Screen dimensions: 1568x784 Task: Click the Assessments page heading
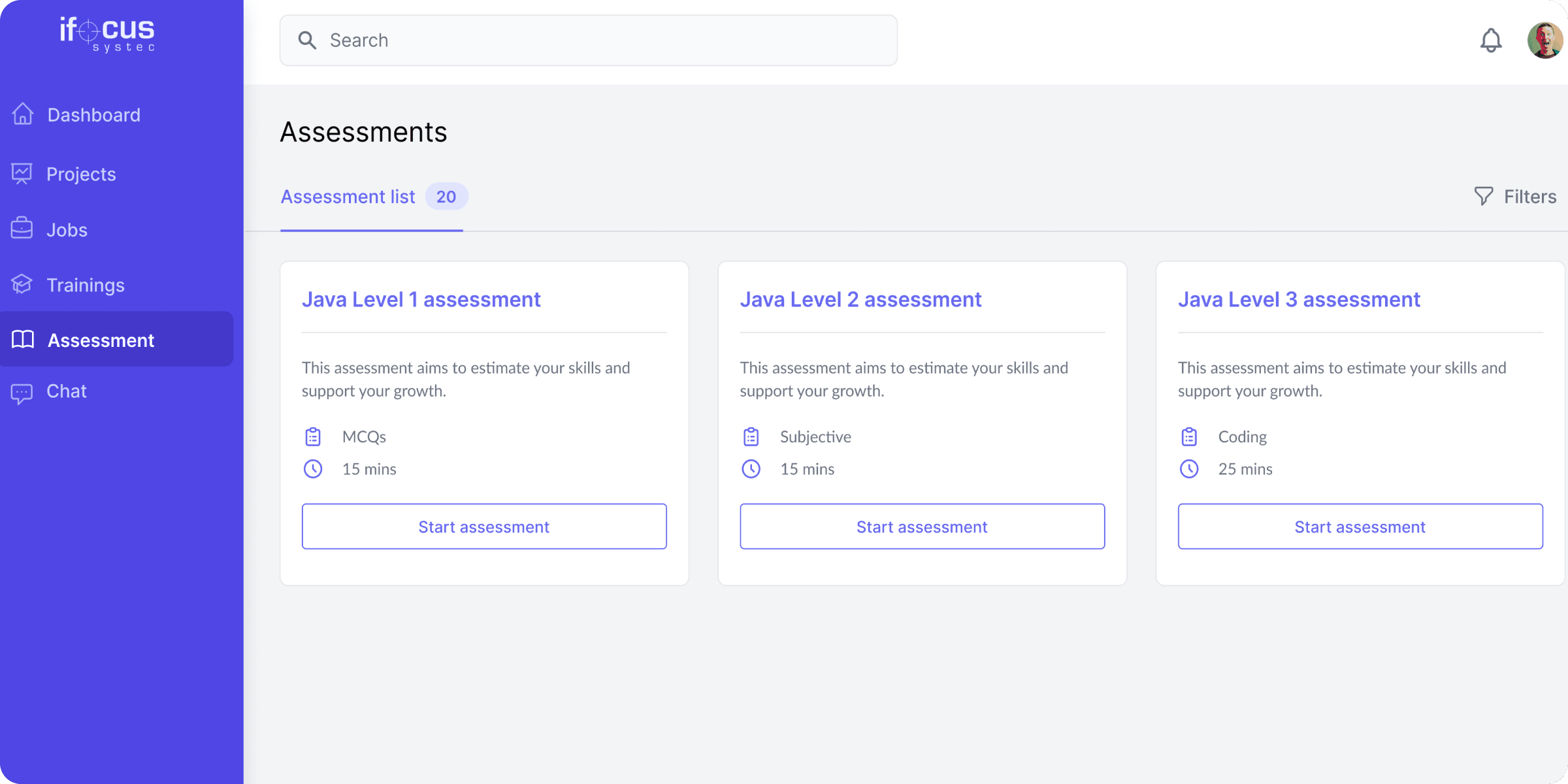pos(364,132)
